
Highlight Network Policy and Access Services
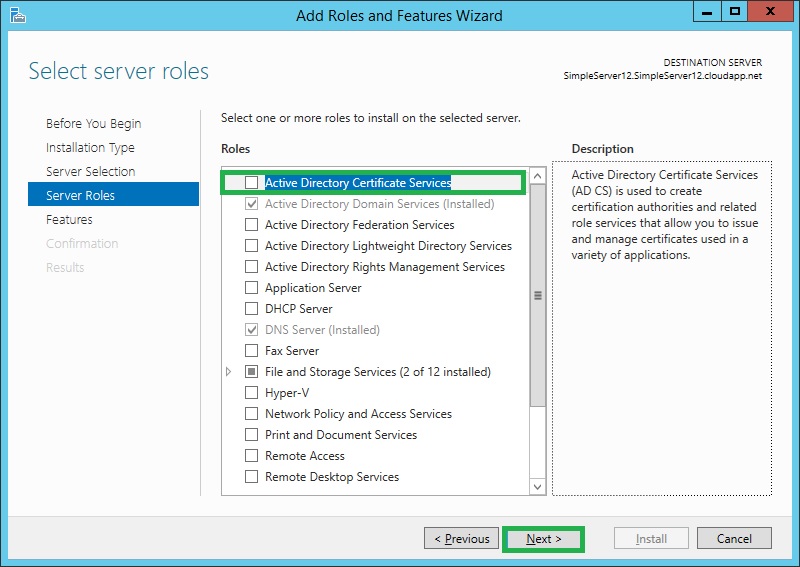pos(358,414)
